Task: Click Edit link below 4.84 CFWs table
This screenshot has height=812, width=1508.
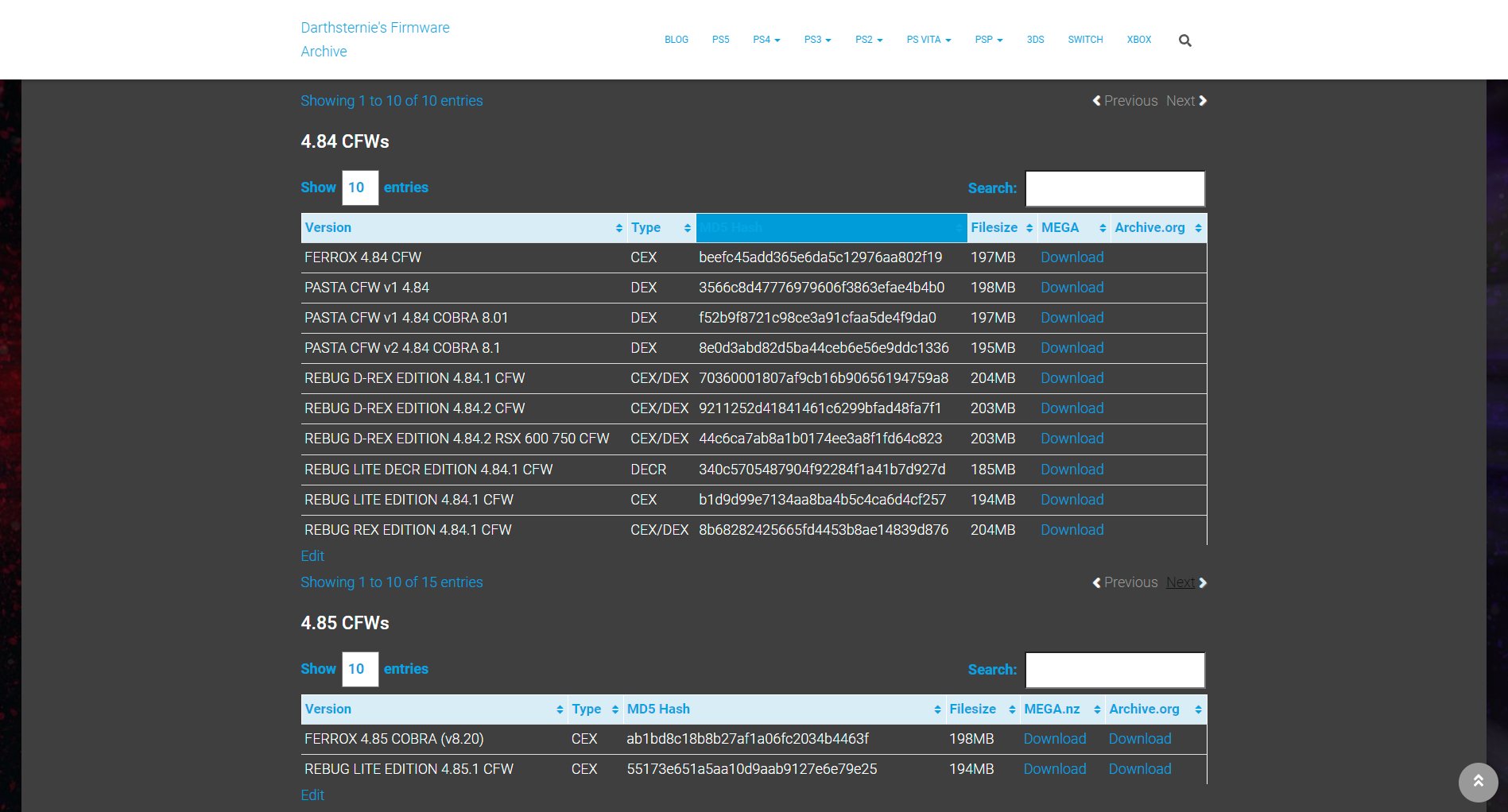Action: tap(312, 556)
